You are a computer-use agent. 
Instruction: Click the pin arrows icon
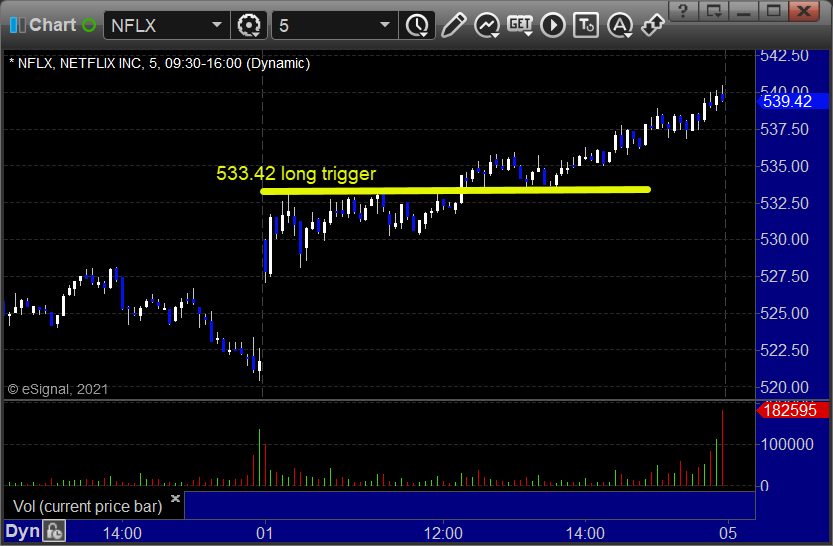652,25
